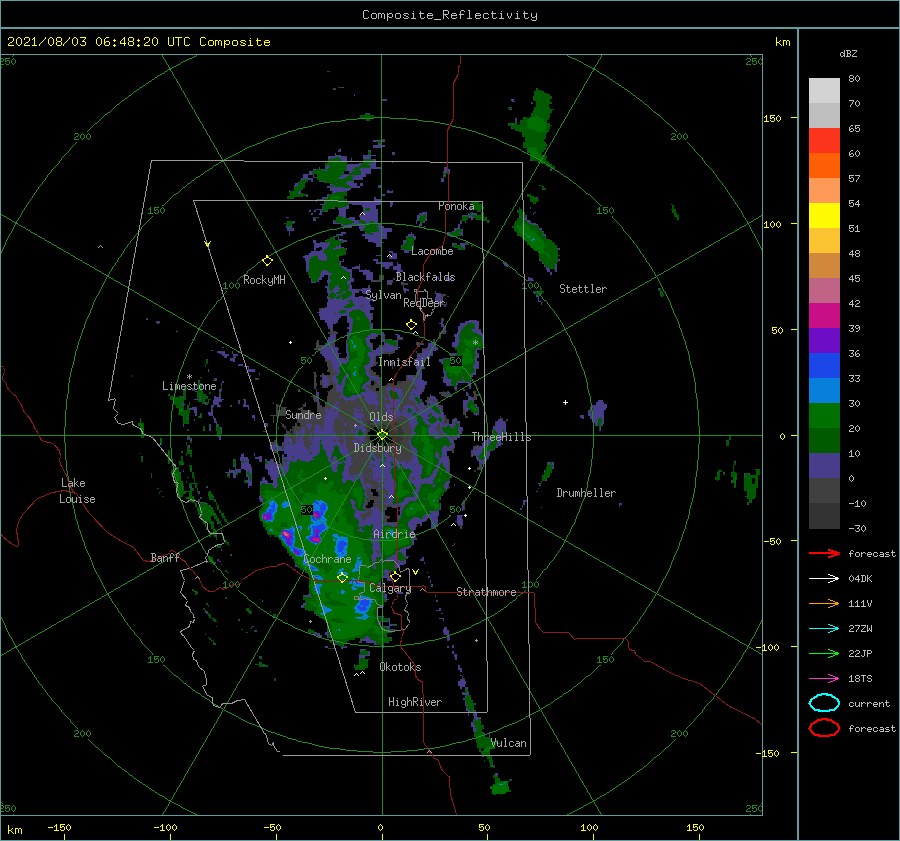
Task: Select the slate 0 dBZ color swatch
Action: click(824, 466)
